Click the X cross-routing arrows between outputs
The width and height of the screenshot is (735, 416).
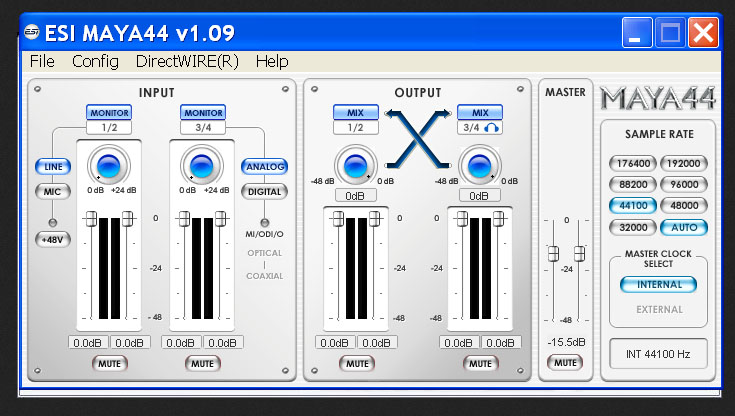tap(418, 139)
